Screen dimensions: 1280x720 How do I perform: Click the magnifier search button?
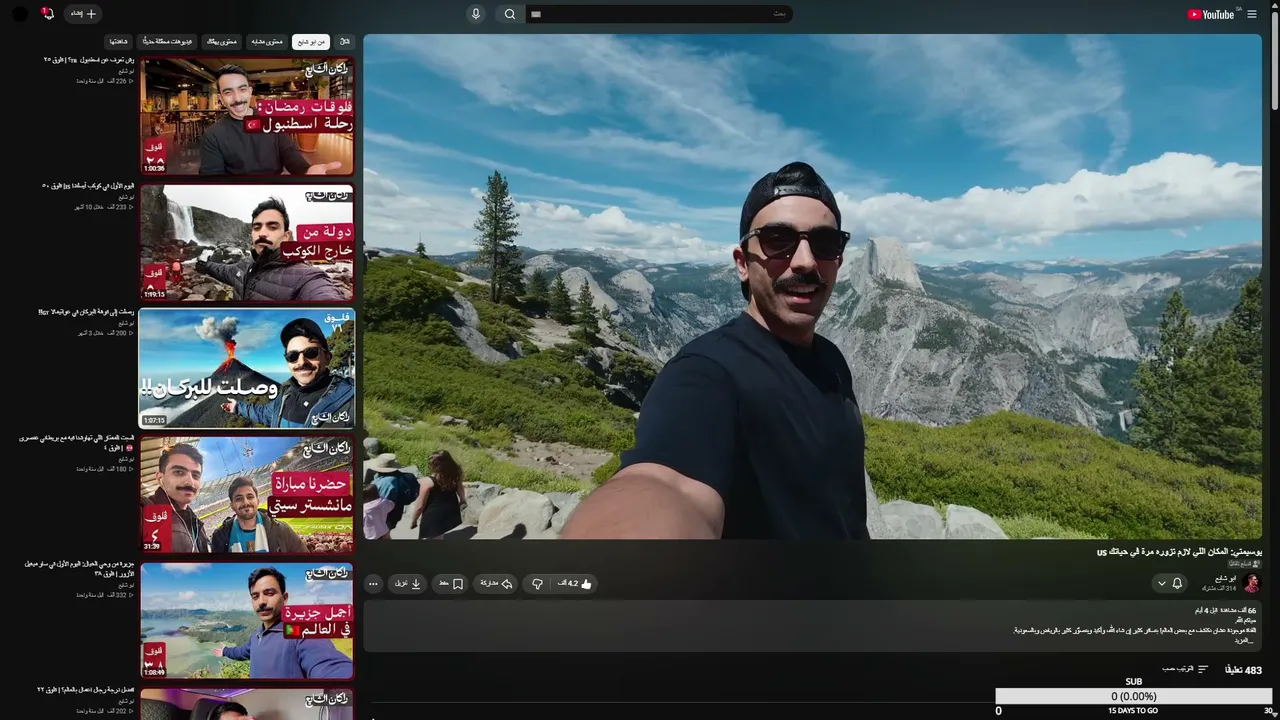510,14
